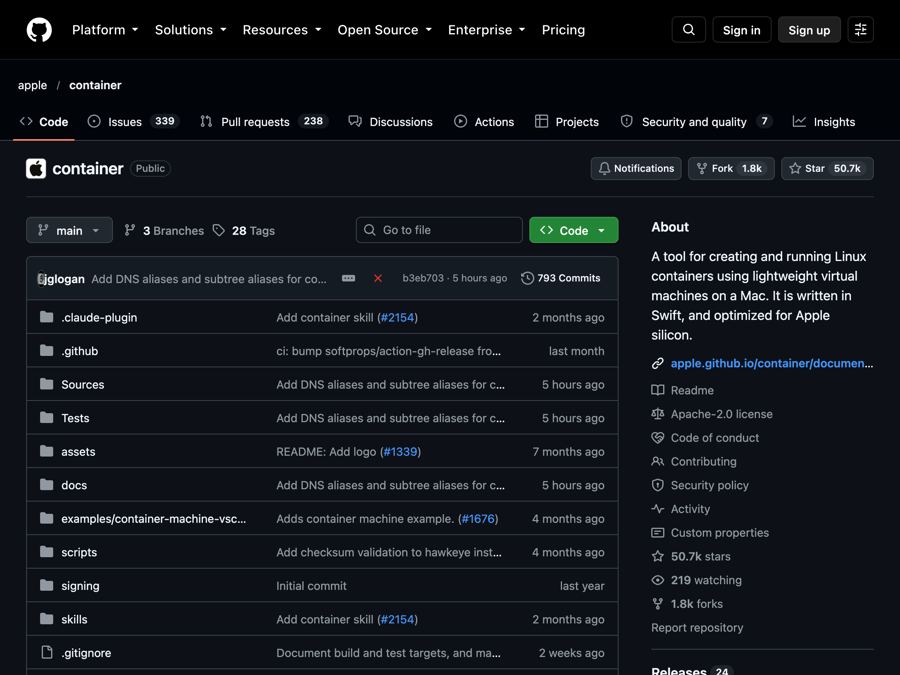Open the Resources dropdown menu
The image size is (900, 675).
[x=281, y=30]
